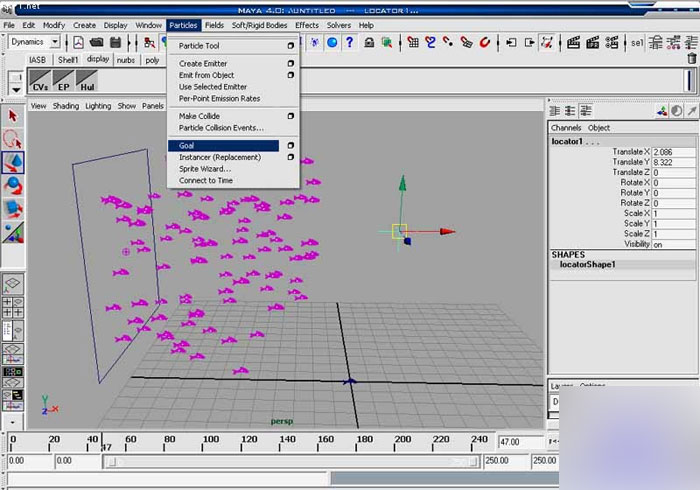
Task: Select Sprite Wizard menu entry
Action: 205,169
